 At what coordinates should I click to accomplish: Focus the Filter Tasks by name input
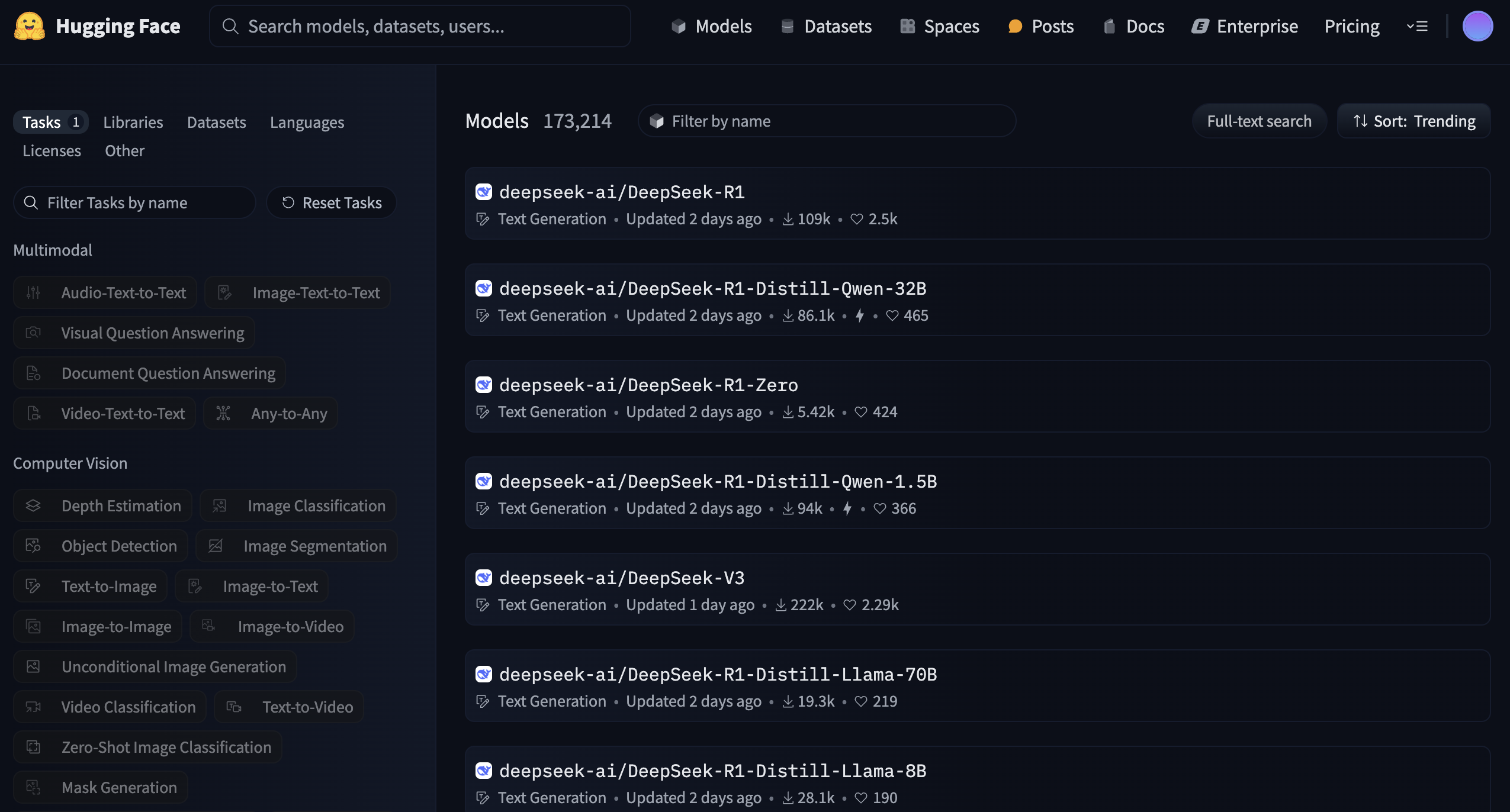pos(134,202)
